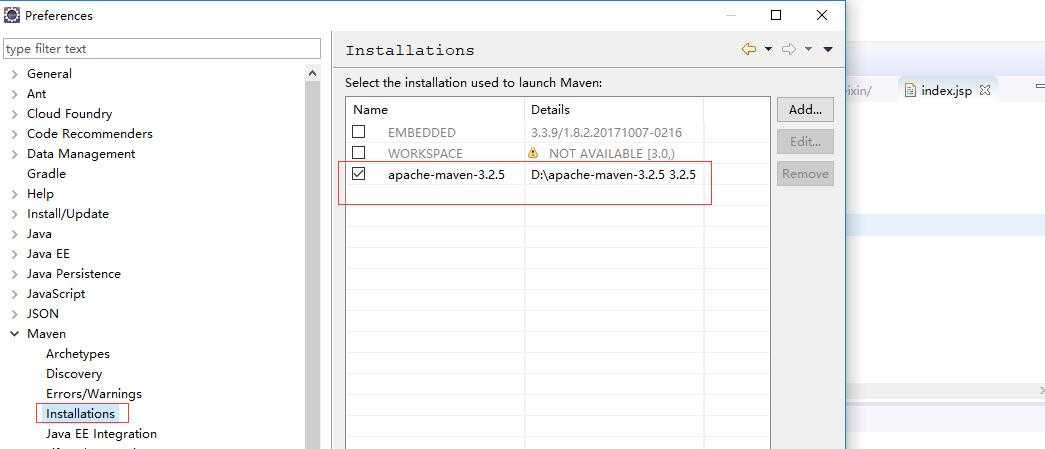Select Java EE Integration under Maven
The image size is (1045, 449).
click(101, 434)
